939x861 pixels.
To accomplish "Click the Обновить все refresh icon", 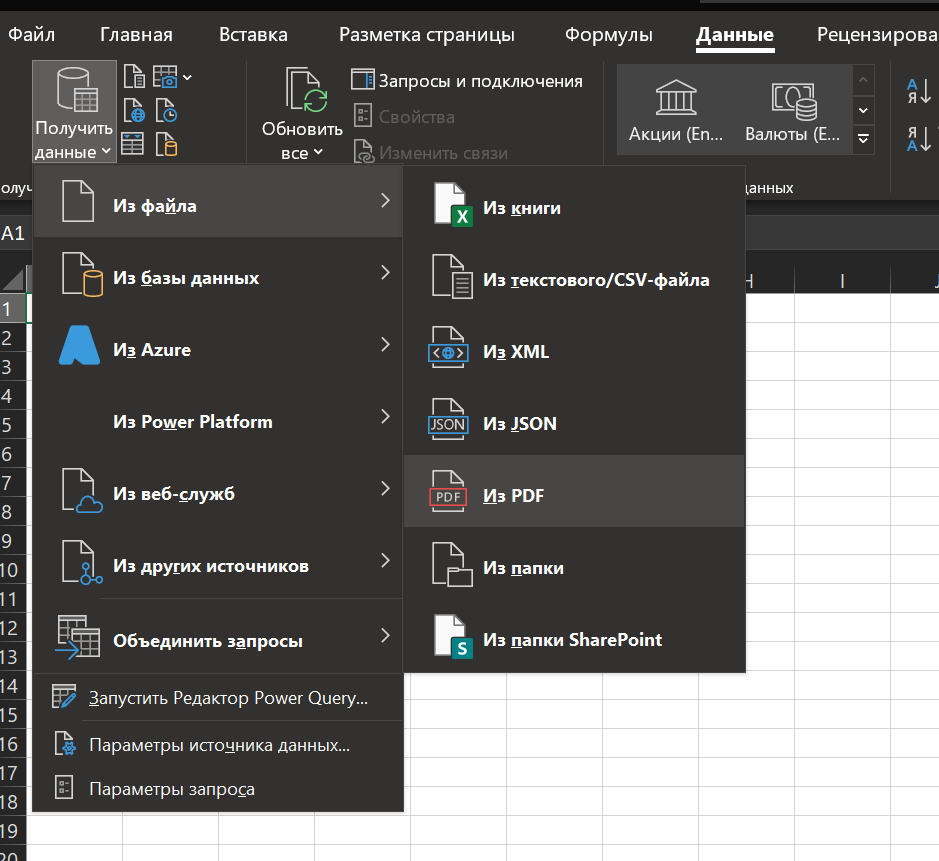I will pos(306,90).
